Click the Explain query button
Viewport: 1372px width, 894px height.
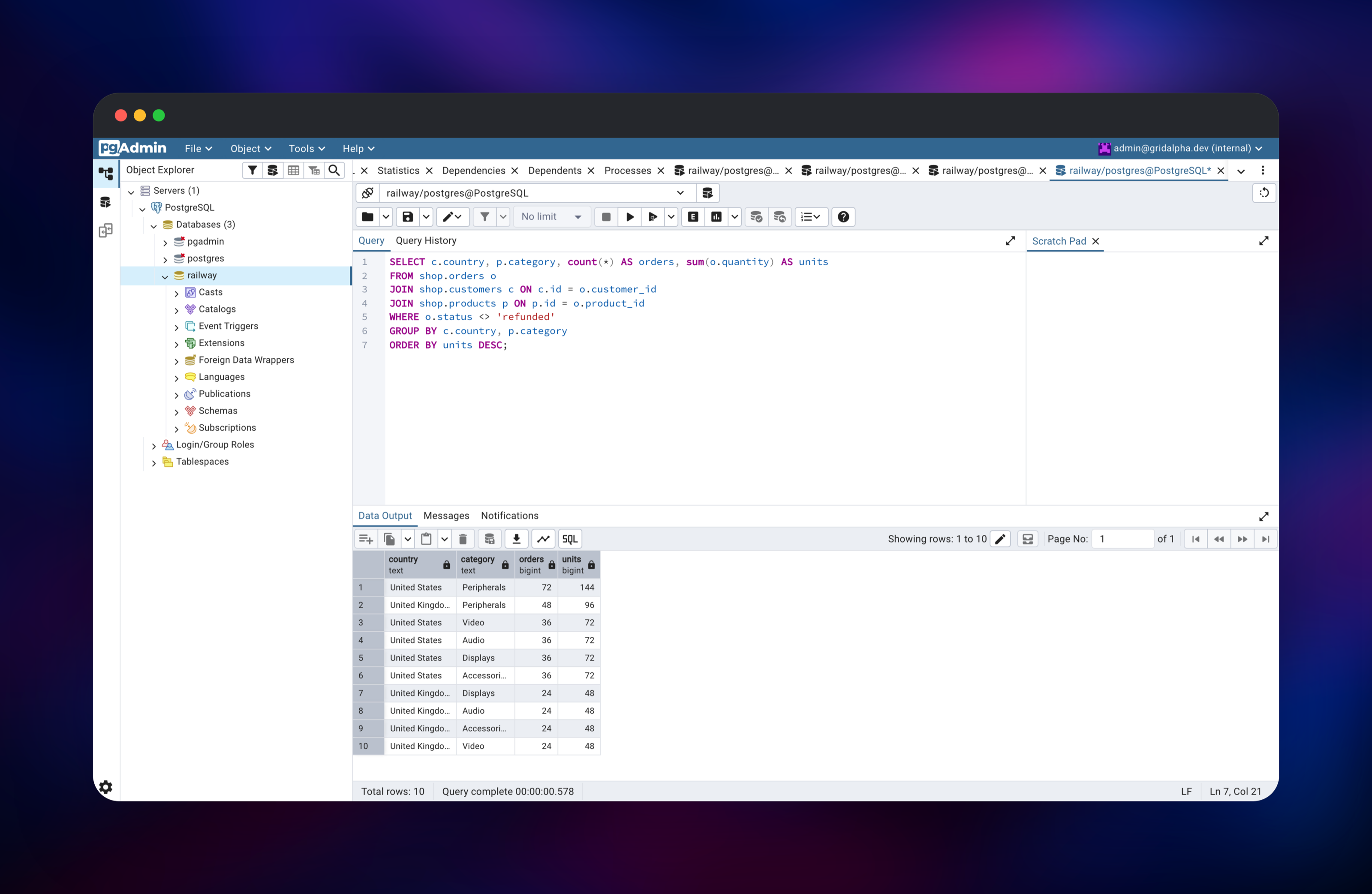(x=693, y=217)
